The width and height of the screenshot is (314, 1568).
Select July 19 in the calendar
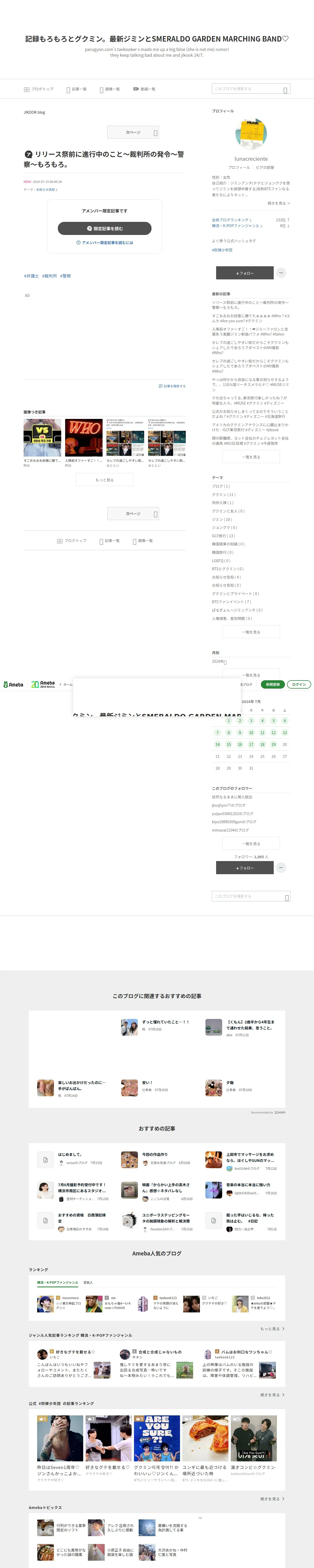[x=273, y=745]
